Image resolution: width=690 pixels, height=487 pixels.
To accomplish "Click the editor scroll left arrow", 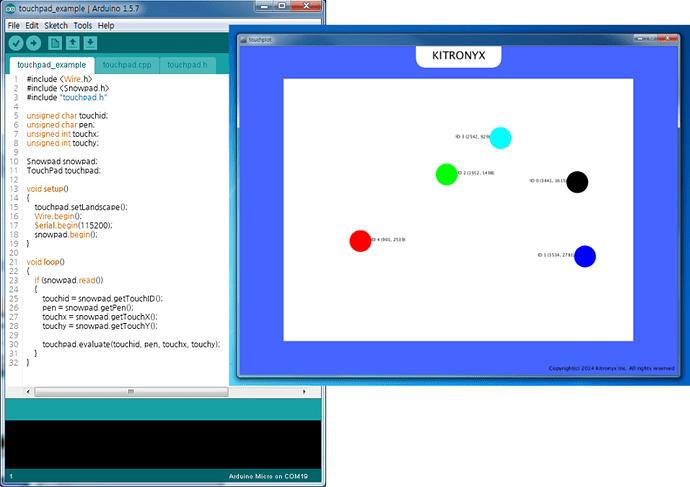I will [x=28, y=392].
